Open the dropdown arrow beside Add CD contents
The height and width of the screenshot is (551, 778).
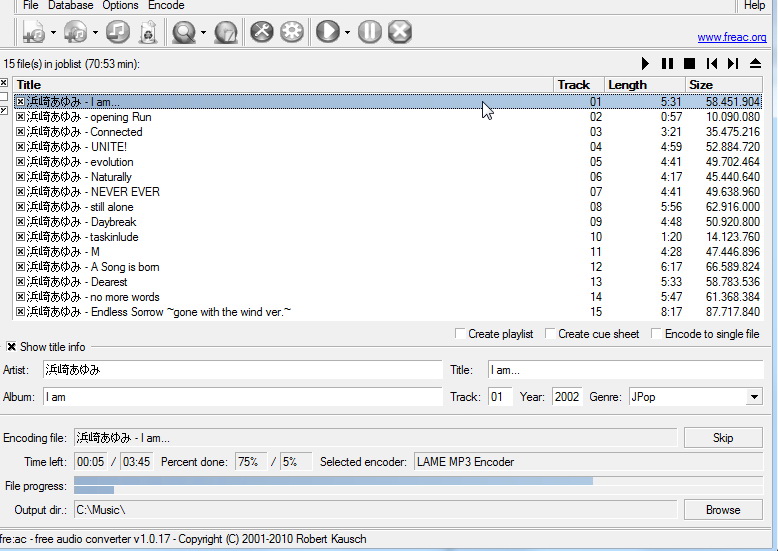[95, 33]
